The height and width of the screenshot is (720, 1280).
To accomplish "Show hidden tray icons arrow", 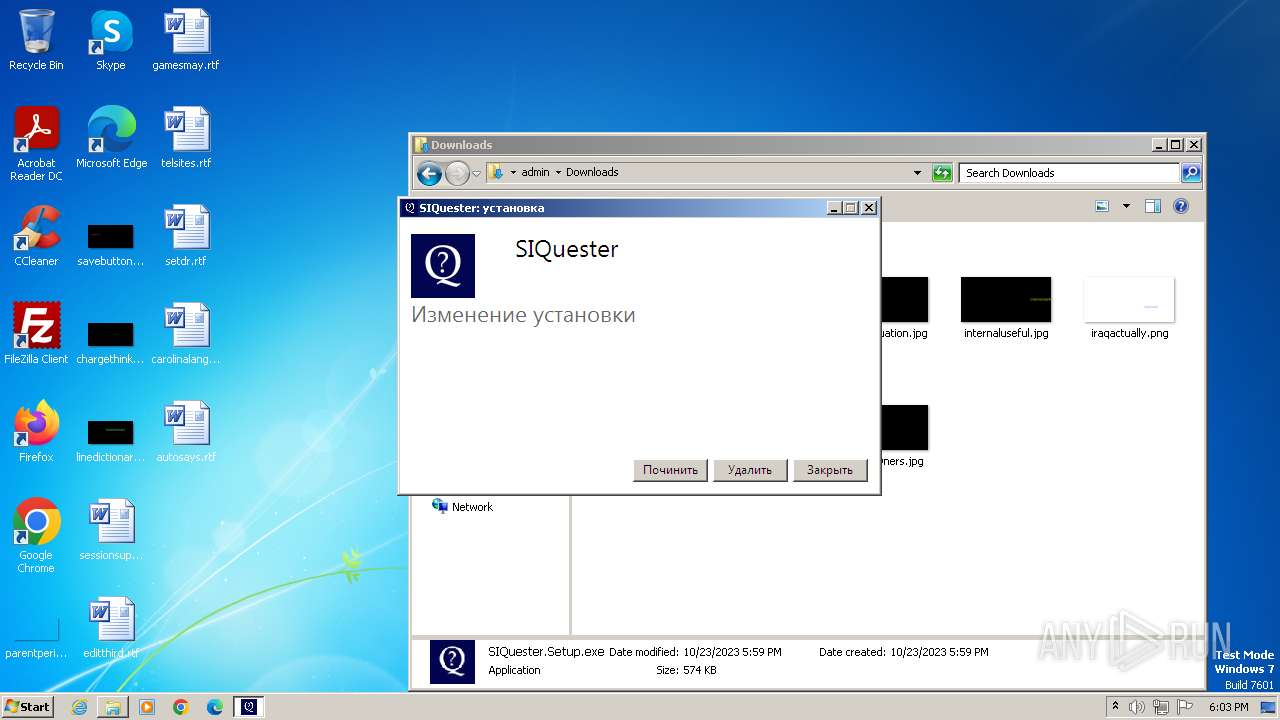I will tap(1116, 706).
